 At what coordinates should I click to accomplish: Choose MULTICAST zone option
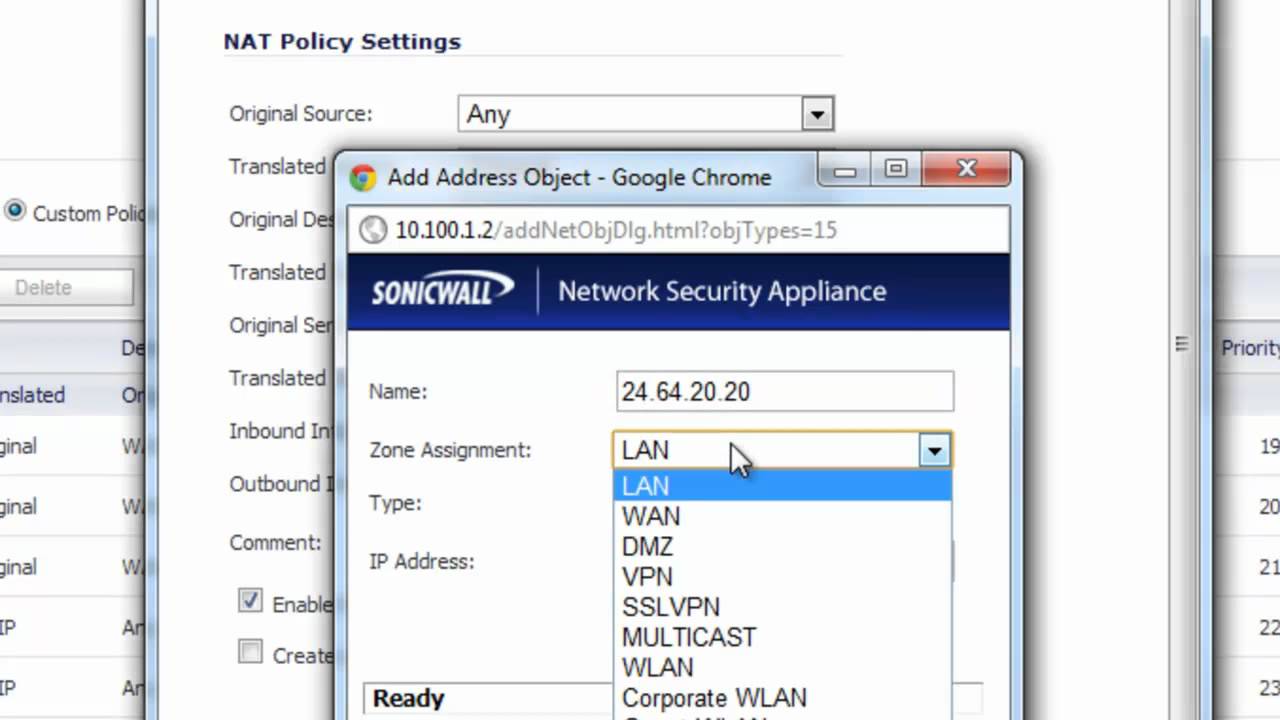(688, 637)
